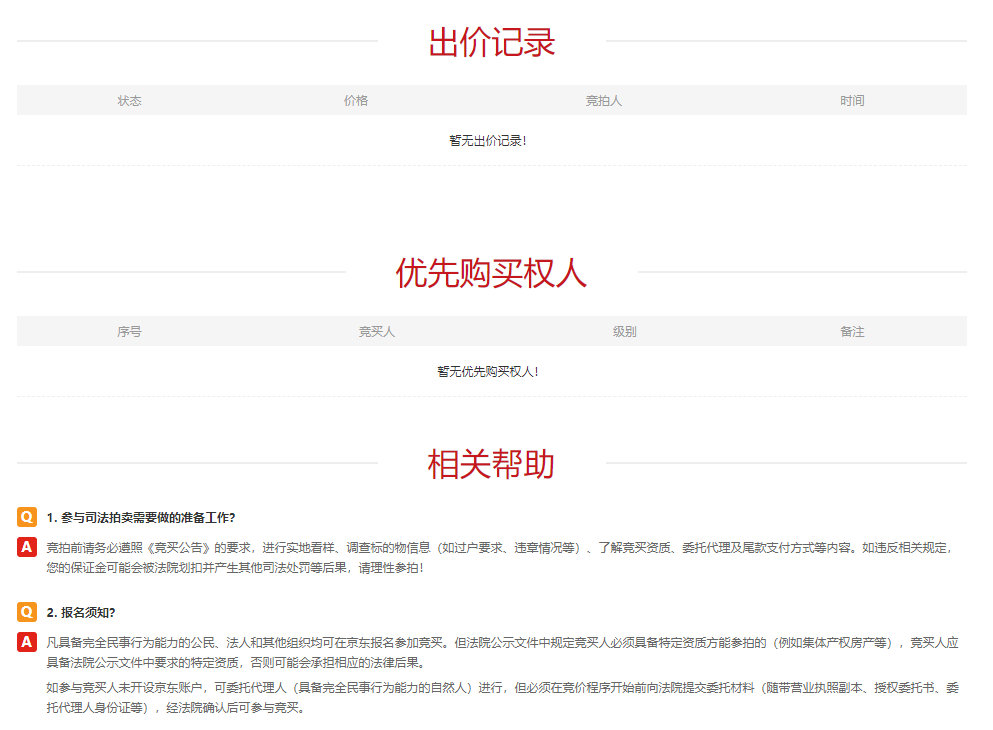This screenshot has height=730, width=993.
Task: Click the A icon under 报名须知
Action: [x=27, y=642]
